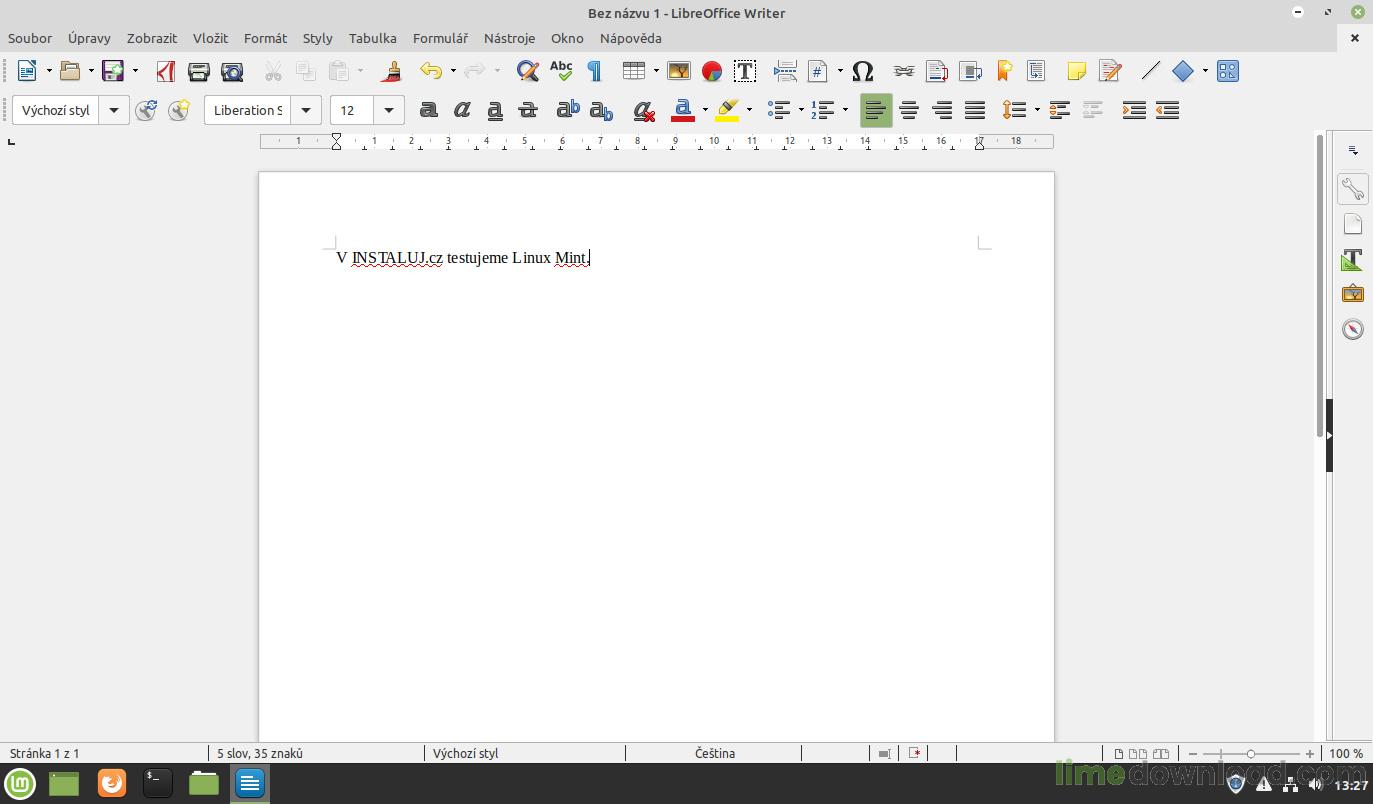Click the zoom slider in the status bar

(1250, 753)
